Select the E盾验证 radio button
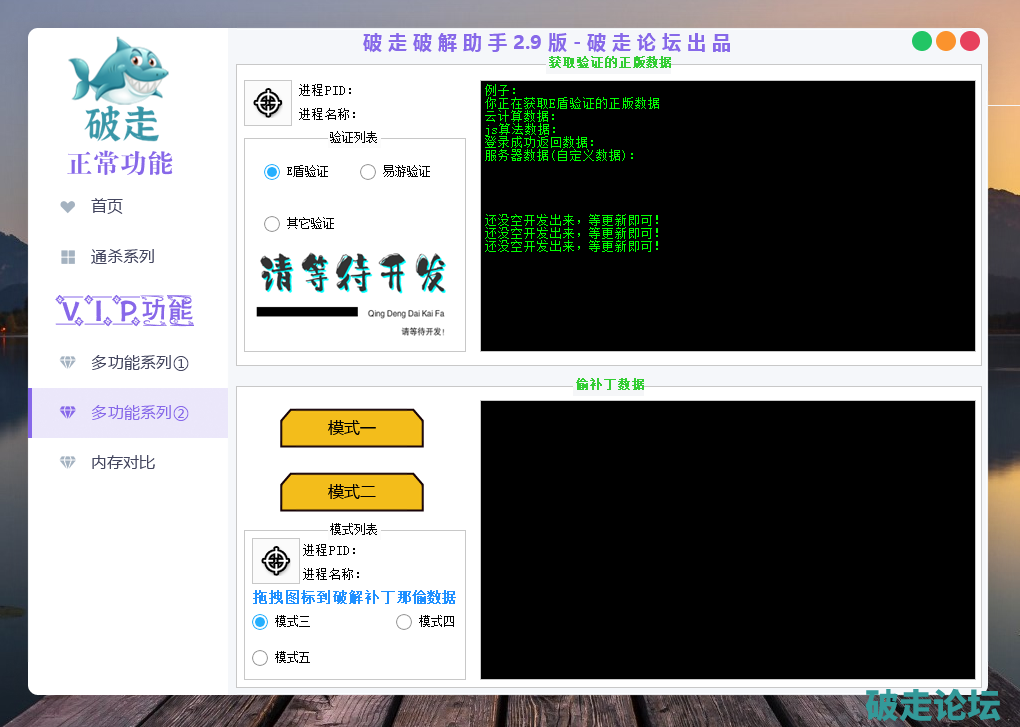1020x727 pixels. [272, 172]
